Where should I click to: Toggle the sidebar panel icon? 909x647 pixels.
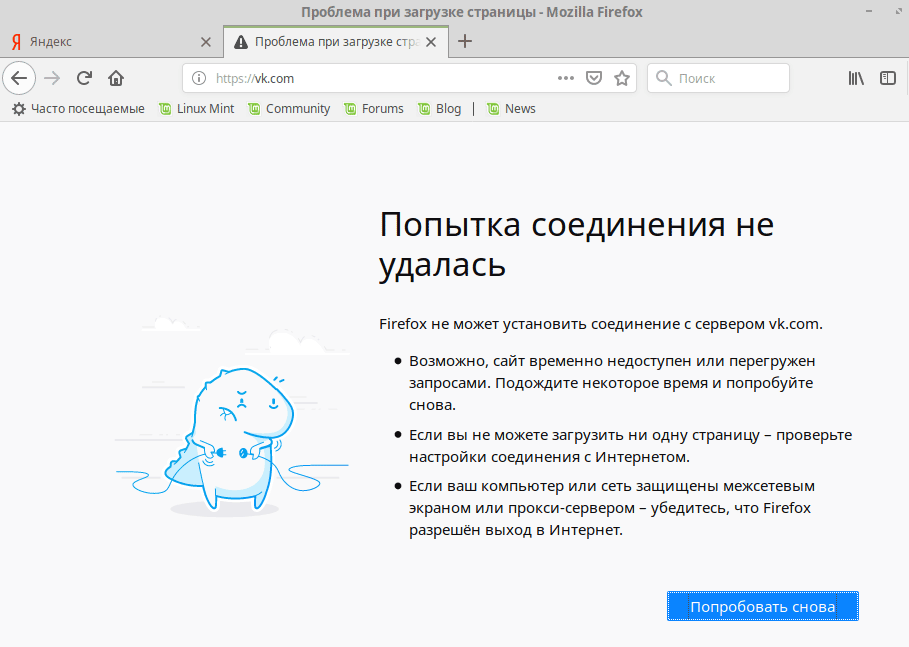(887, 78)
